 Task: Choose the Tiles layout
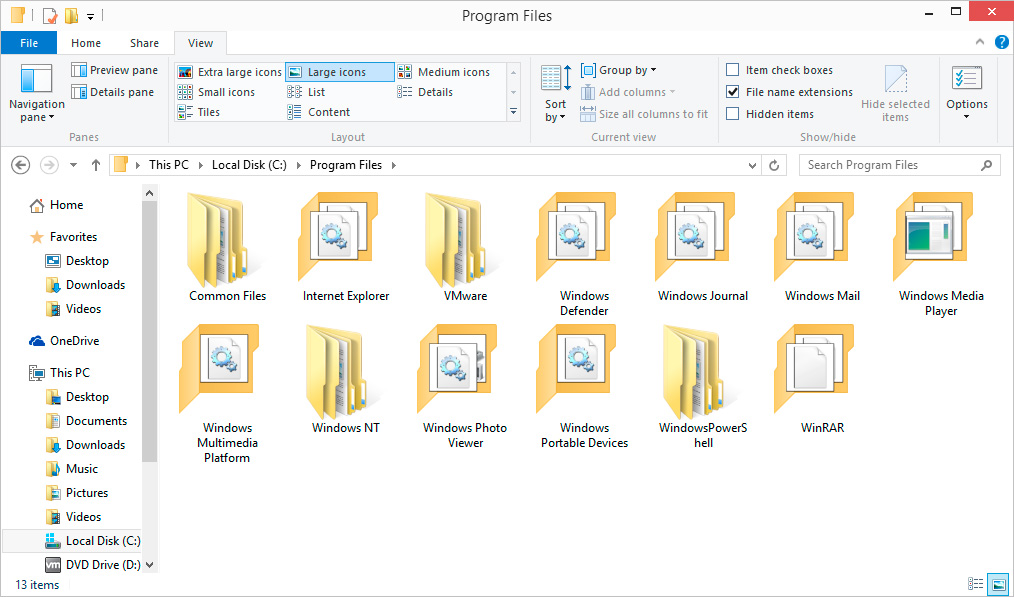(199, 112)
